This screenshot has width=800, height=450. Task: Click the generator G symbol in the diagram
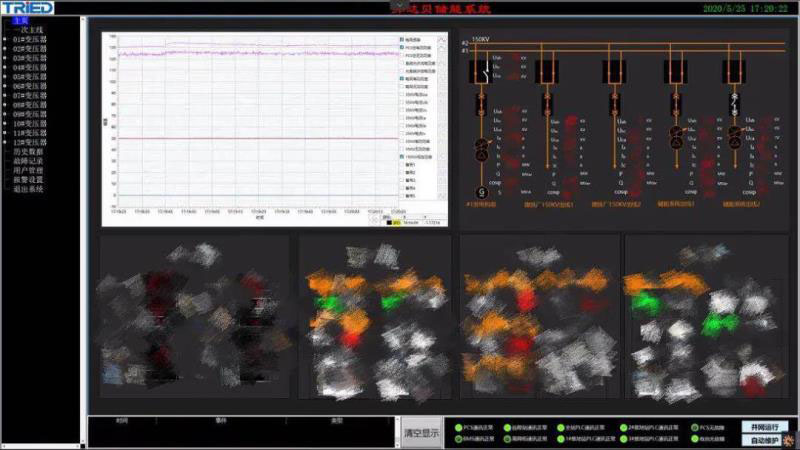point(481,192)
